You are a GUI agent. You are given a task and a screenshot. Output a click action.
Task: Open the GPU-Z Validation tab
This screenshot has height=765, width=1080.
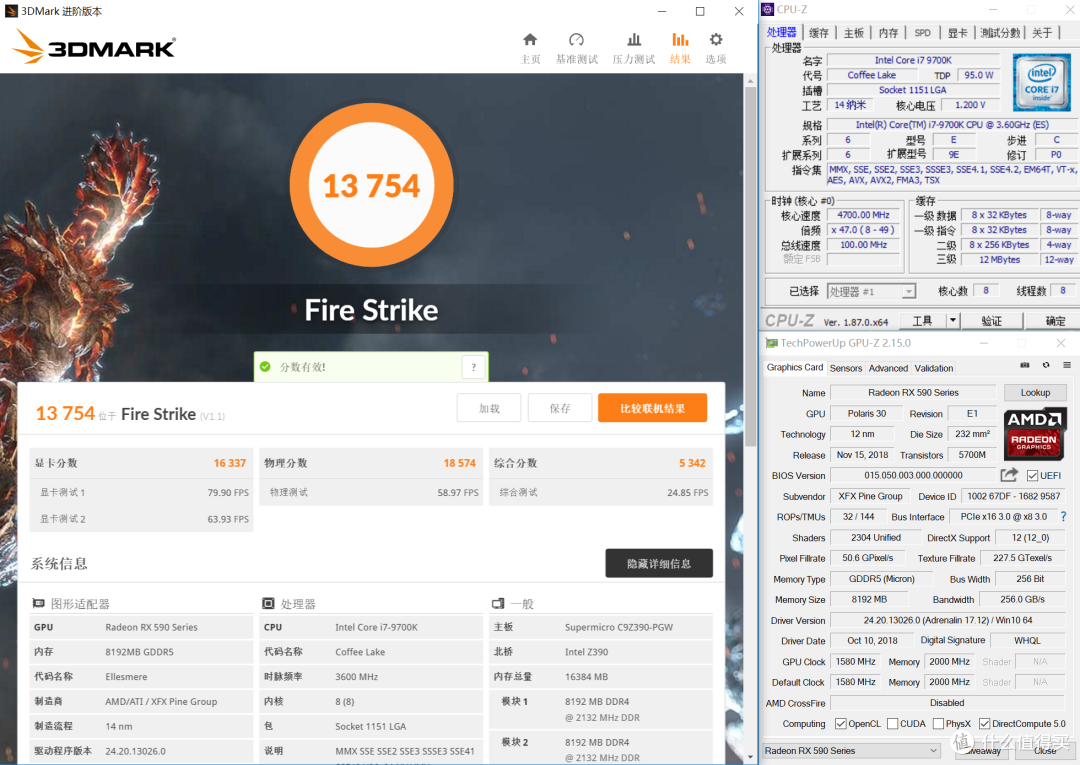(x=934, y=368)
